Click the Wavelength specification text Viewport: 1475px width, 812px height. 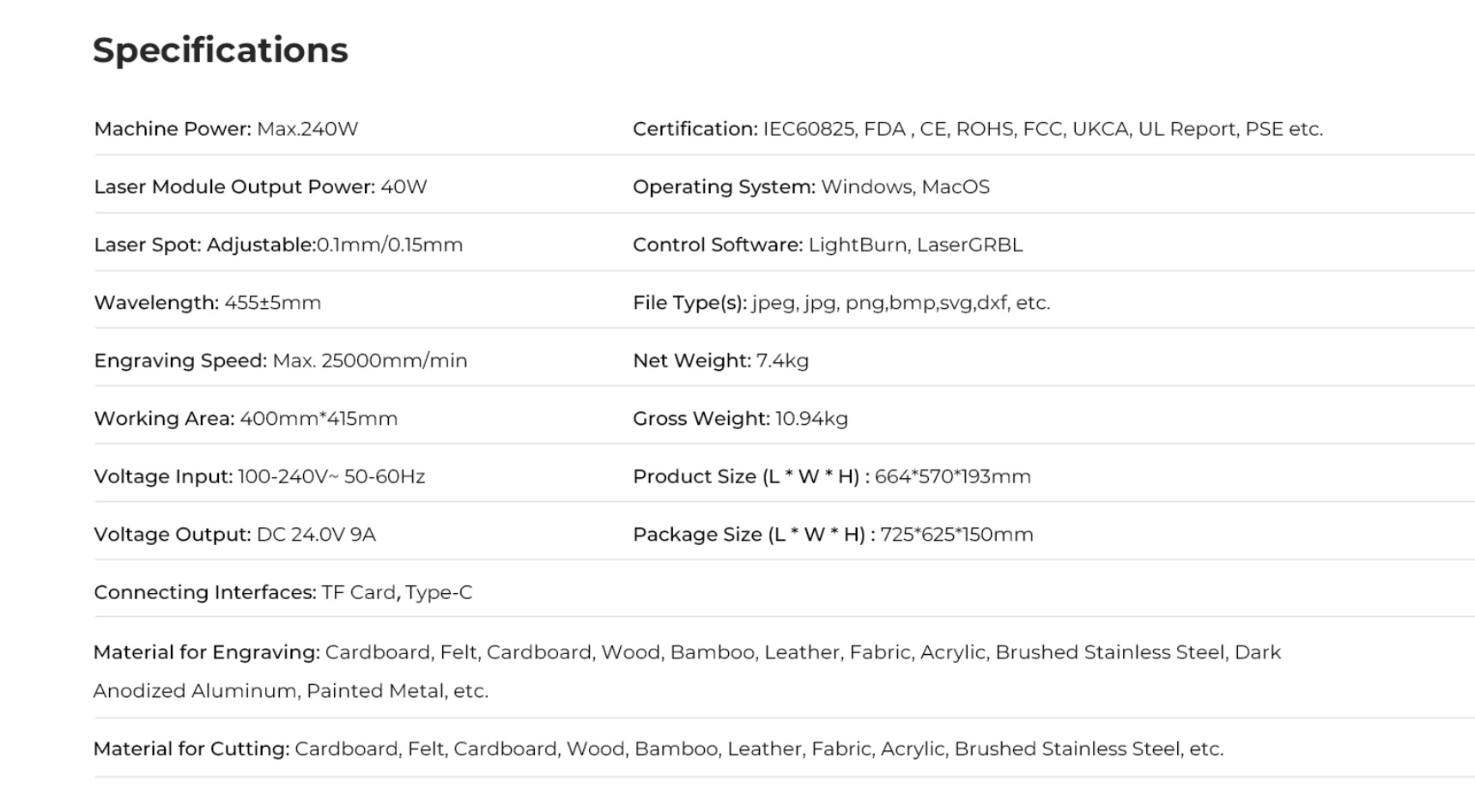(208, 303)
